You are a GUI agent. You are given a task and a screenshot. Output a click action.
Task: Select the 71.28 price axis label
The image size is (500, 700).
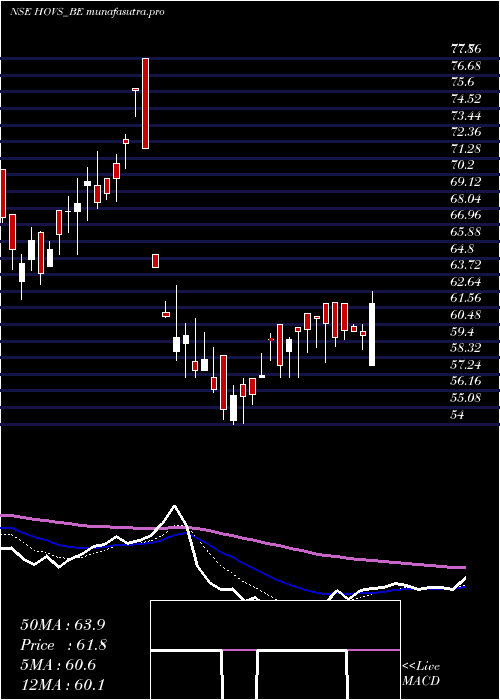tap(468, 149)
